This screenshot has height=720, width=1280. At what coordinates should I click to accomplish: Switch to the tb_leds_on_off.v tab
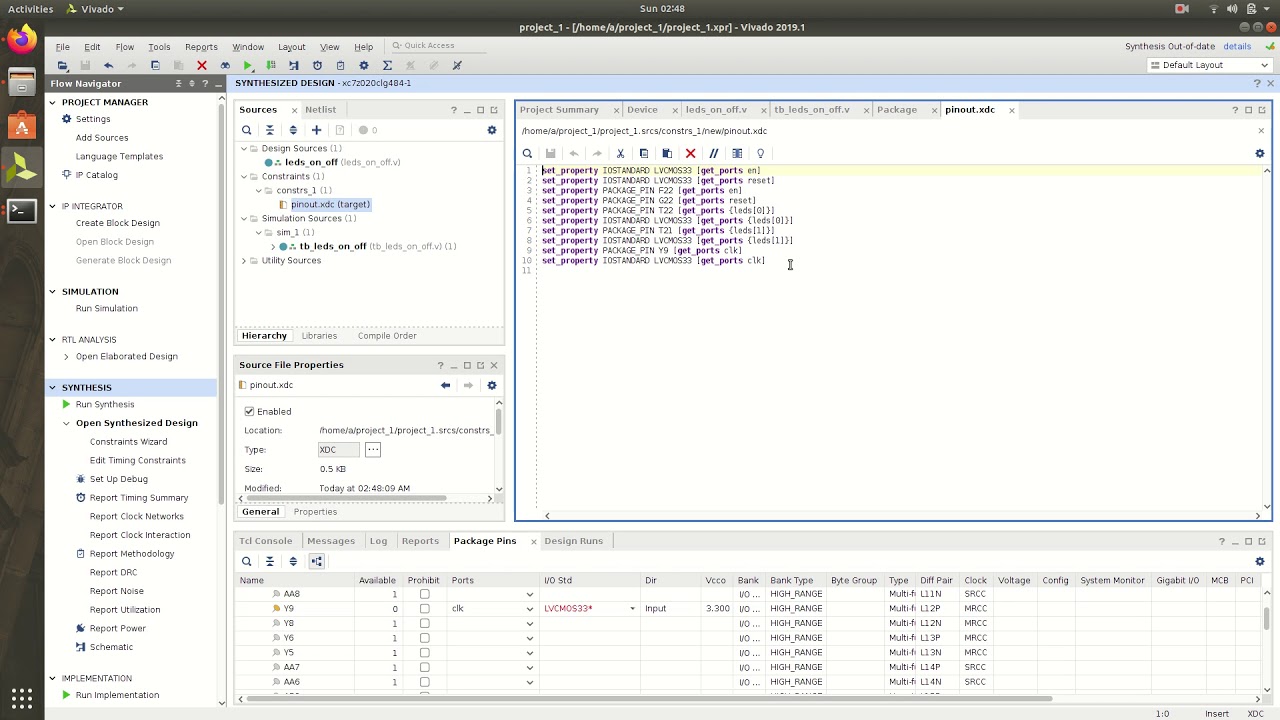(811, 110)
